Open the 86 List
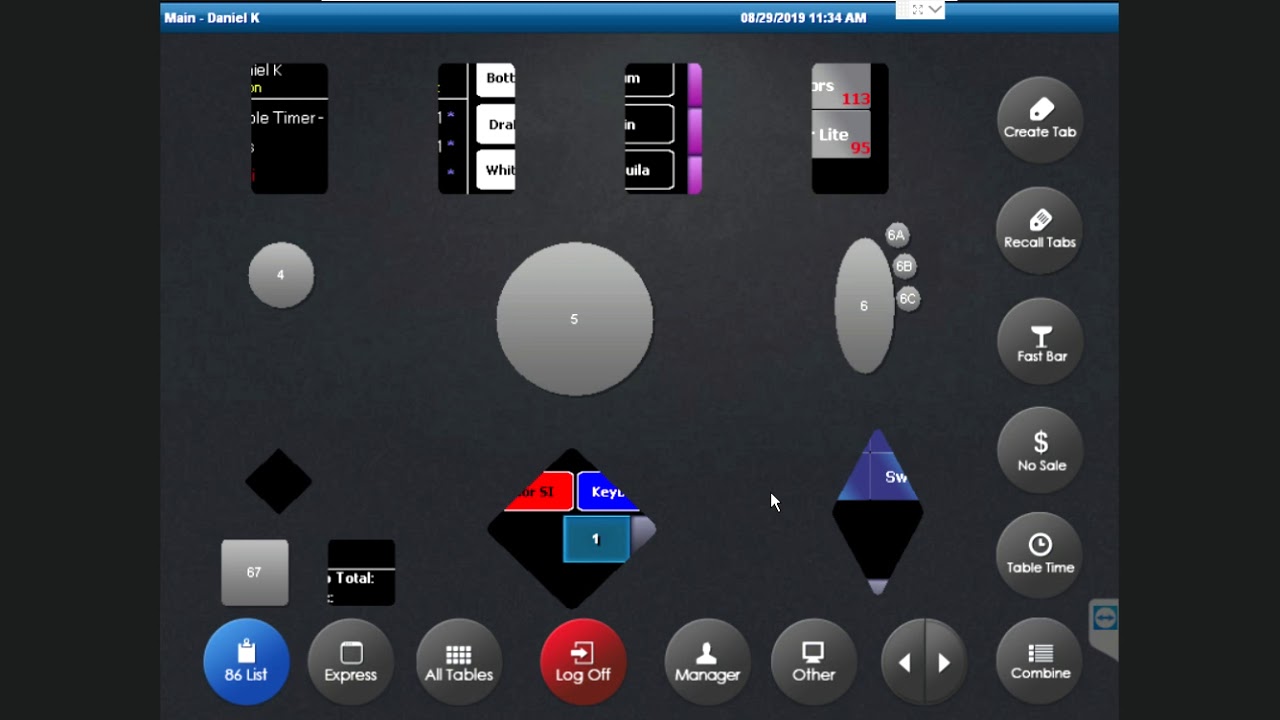This screenshot has width=1280, height=720. pyautogui.click(x=246, y=661)
